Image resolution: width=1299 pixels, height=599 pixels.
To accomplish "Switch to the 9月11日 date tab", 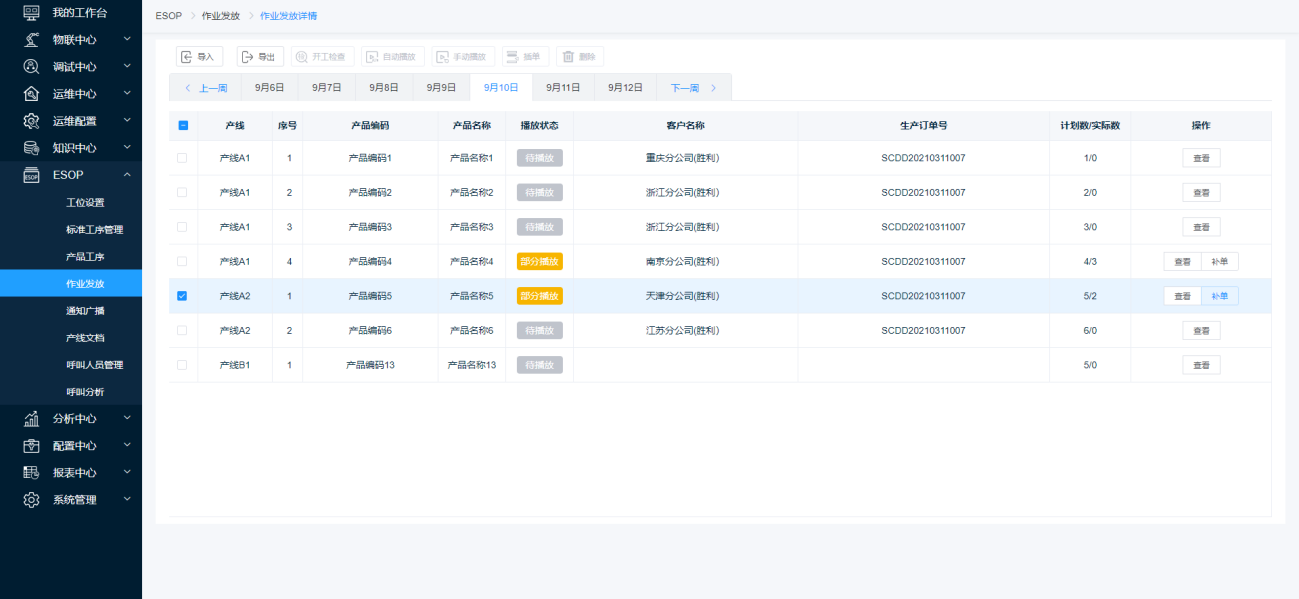I will (563, 88).
